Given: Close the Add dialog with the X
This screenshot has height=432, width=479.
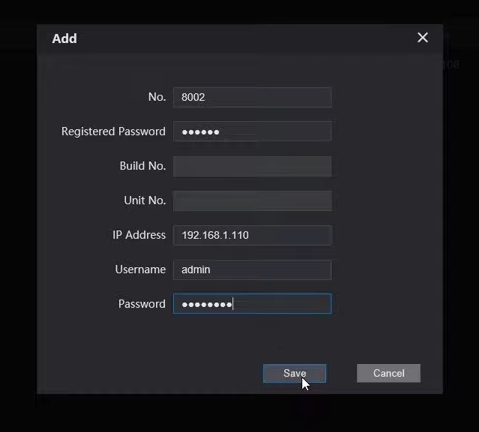Looking at the screenshot, I should (423, 38).
